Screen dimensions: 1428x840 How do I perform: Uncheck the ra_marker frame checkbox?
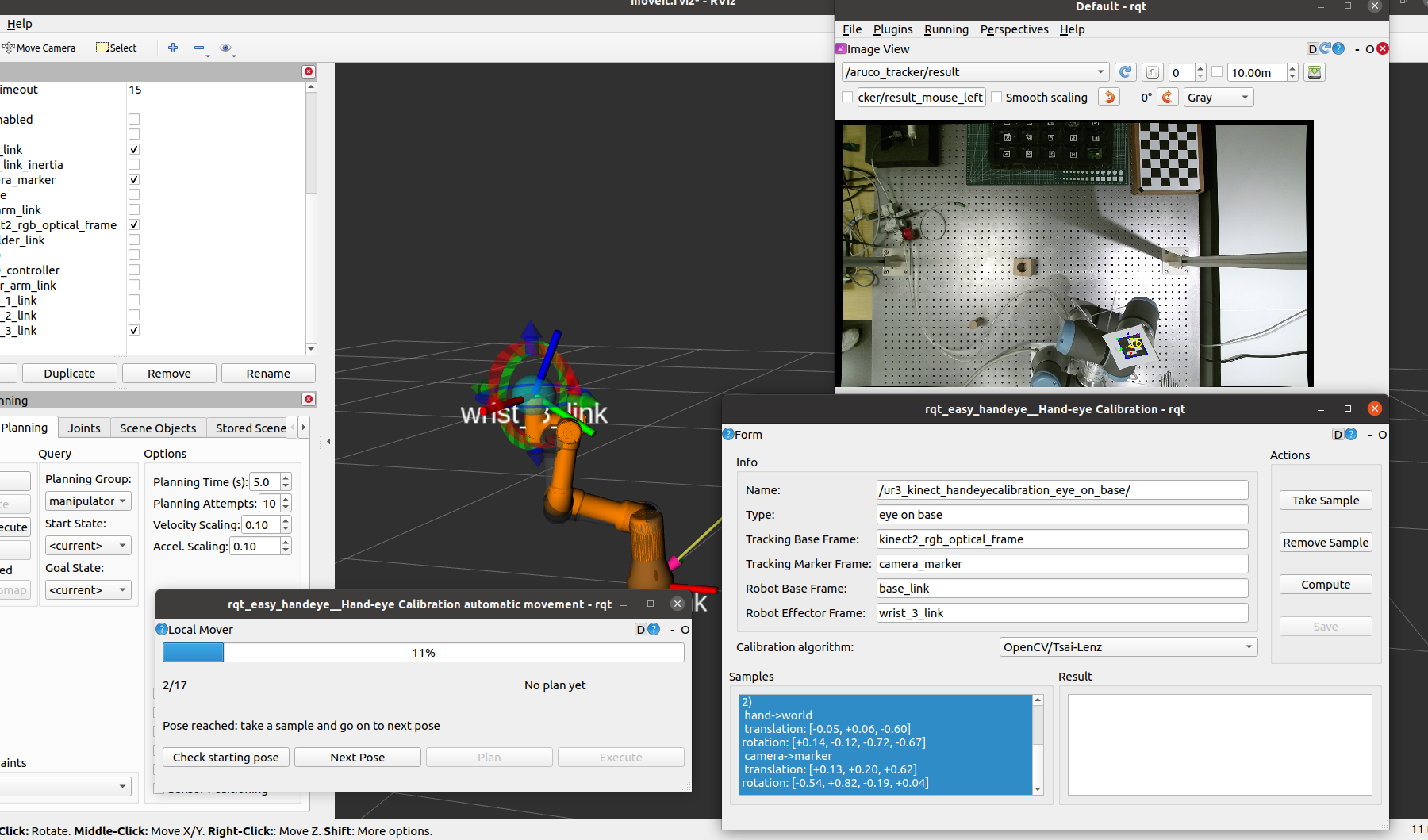pyautogui.click(x=134, y=179)
